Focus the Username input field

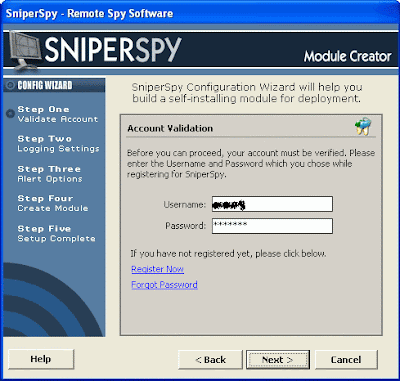272,204
